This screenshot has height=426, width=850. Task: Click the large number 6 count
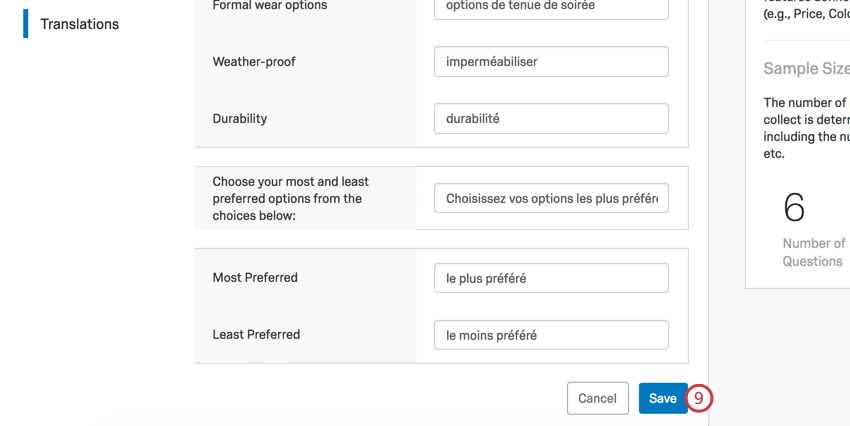794,207
